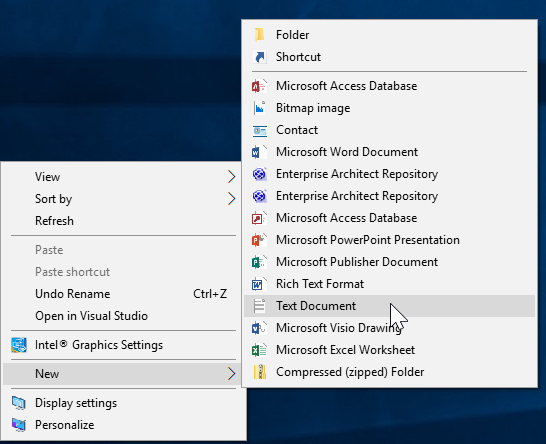The height and width of the screenshot is (444, 546).
Task: Pick Enterprise Architect Repository directly above PowerPoint's neighbor Access Database
Action: [389, 196]
